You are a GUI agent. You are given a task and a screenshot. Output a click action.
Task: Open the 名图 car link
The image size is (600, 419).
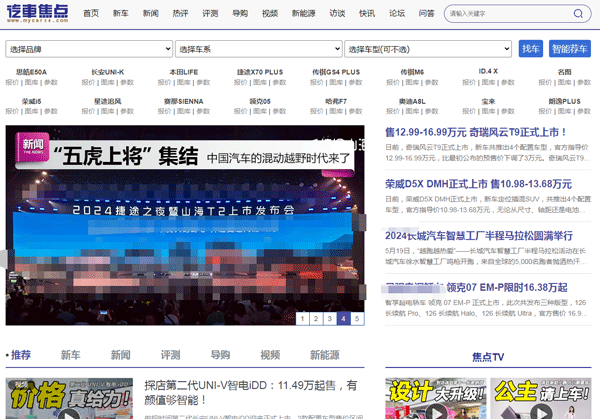click(x=564, y=72)
